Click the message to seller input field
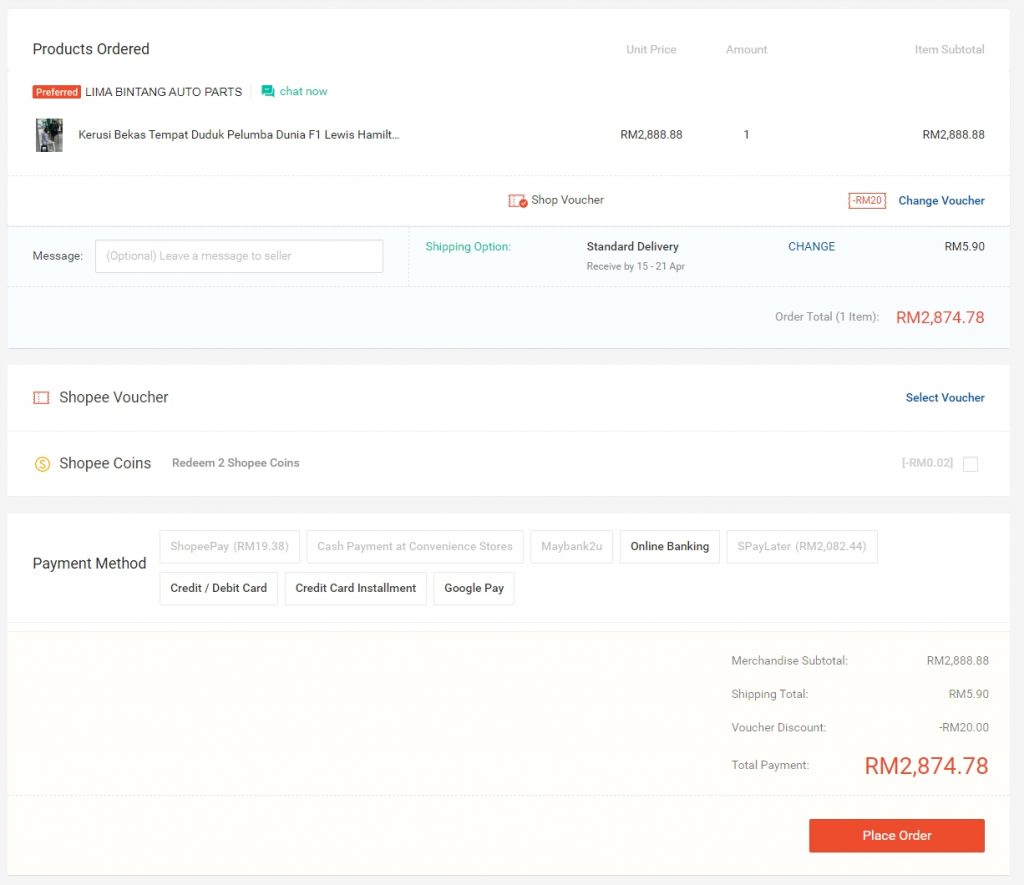The image size is (1024, 885). pos(239,256)
